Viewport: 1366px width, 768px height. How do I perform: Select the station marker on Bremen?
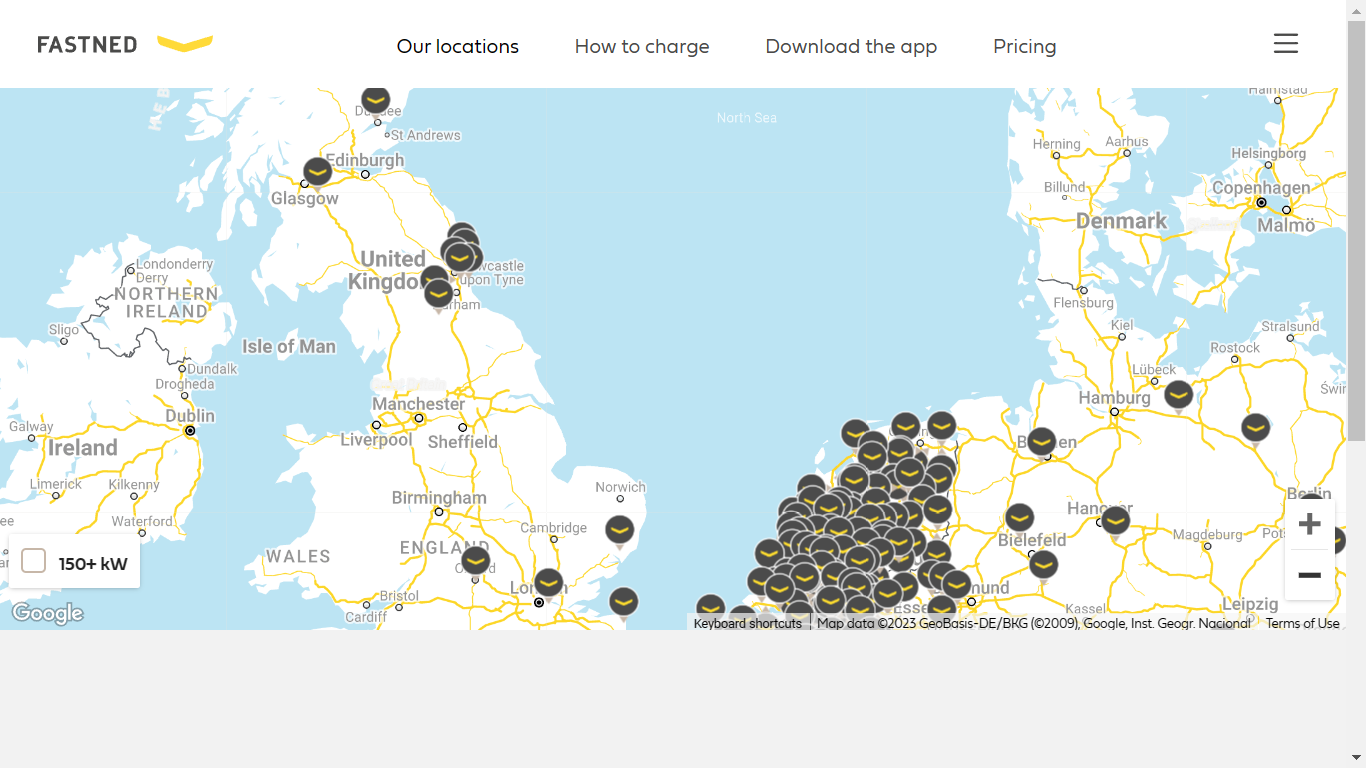(1042, 443)
